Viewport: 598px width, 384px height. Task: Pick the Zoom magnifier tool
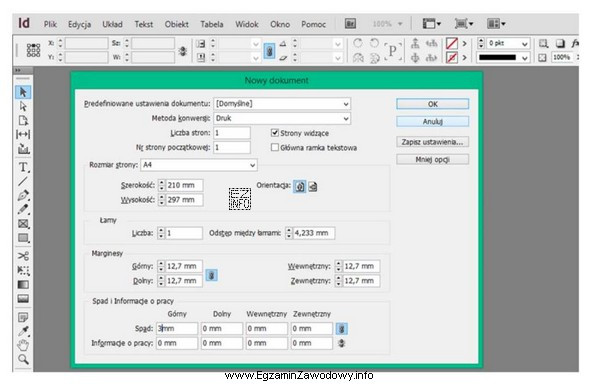23,359
